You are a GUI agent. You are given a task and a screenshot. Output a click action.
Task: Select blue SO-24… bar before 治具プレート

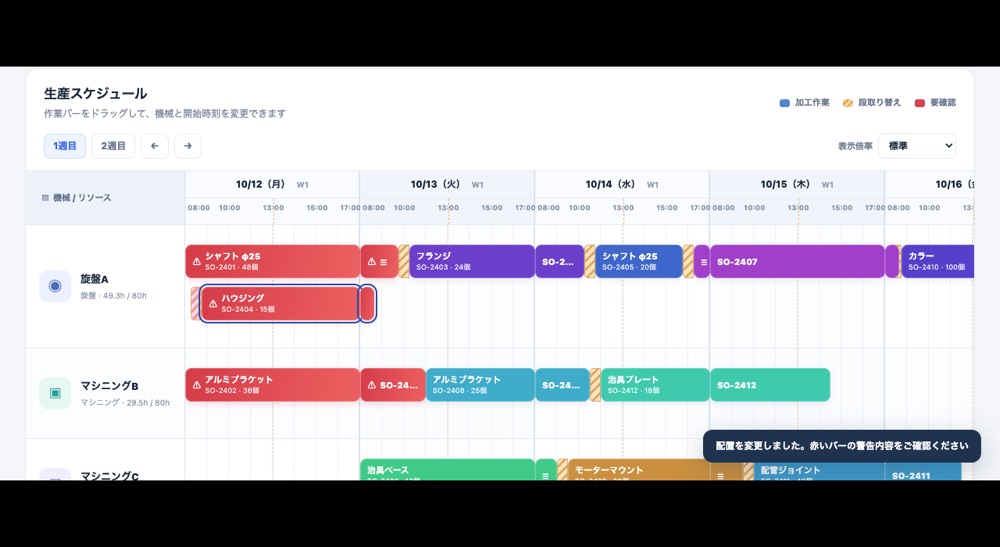(x=562, y=385)
